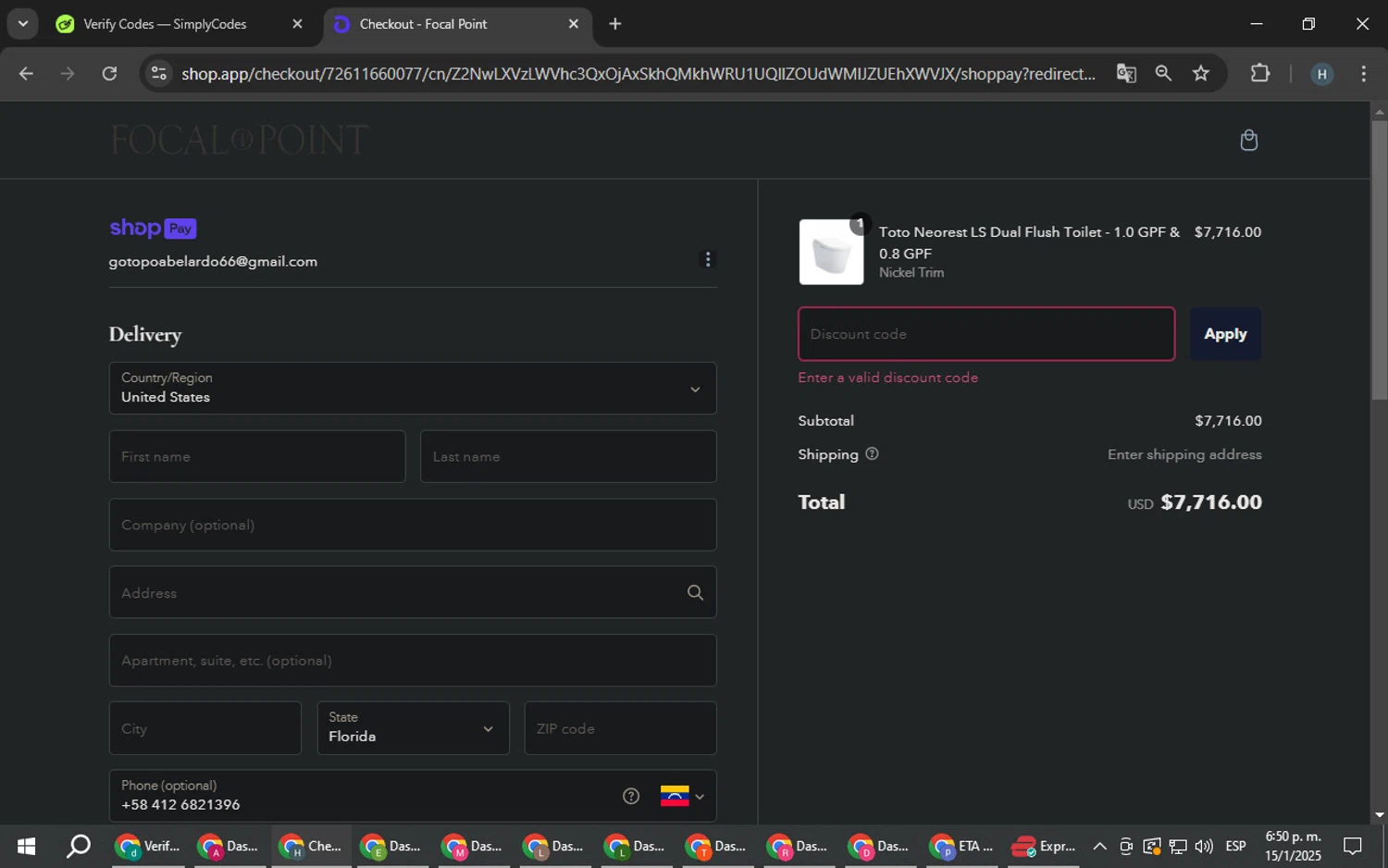Click the browser URL address bar
Image resolution: width=1388 pixels, height=868 pixels.
[638, 73]
